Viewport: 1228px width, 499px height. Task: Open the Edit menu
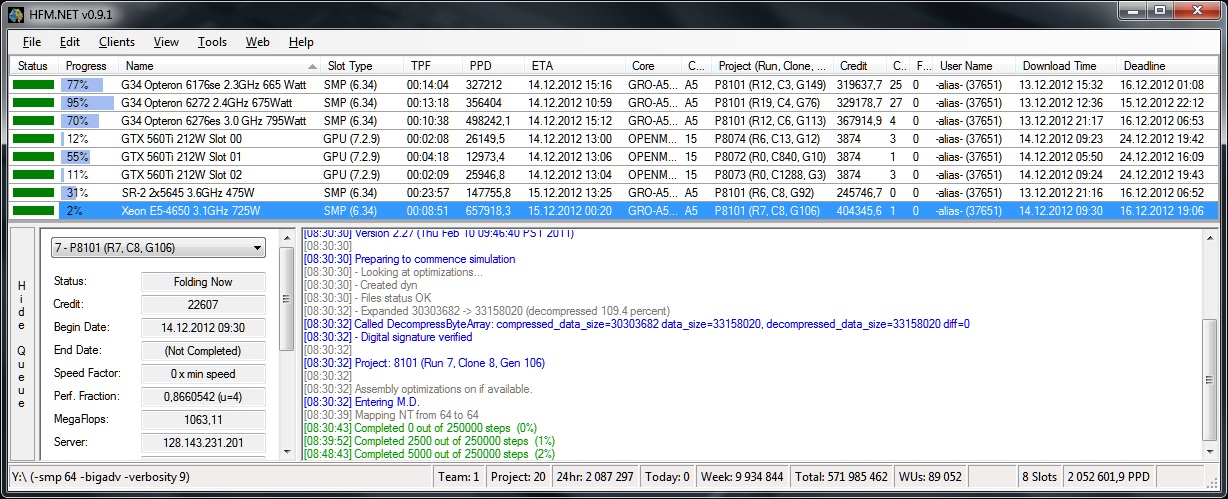click(69, 42)
